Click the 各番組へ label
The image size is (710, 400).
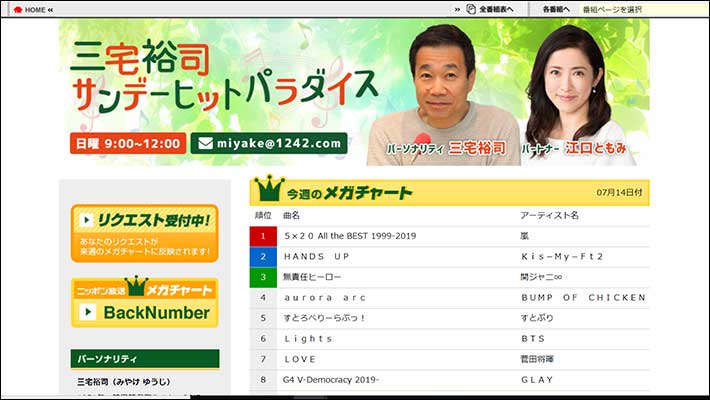(556, 9)
